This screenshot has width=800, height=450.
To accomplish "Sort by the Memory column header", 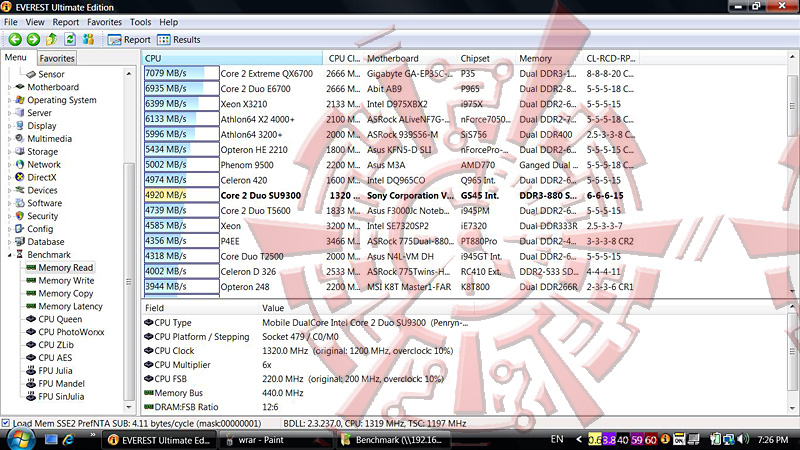I will (549, 58).
